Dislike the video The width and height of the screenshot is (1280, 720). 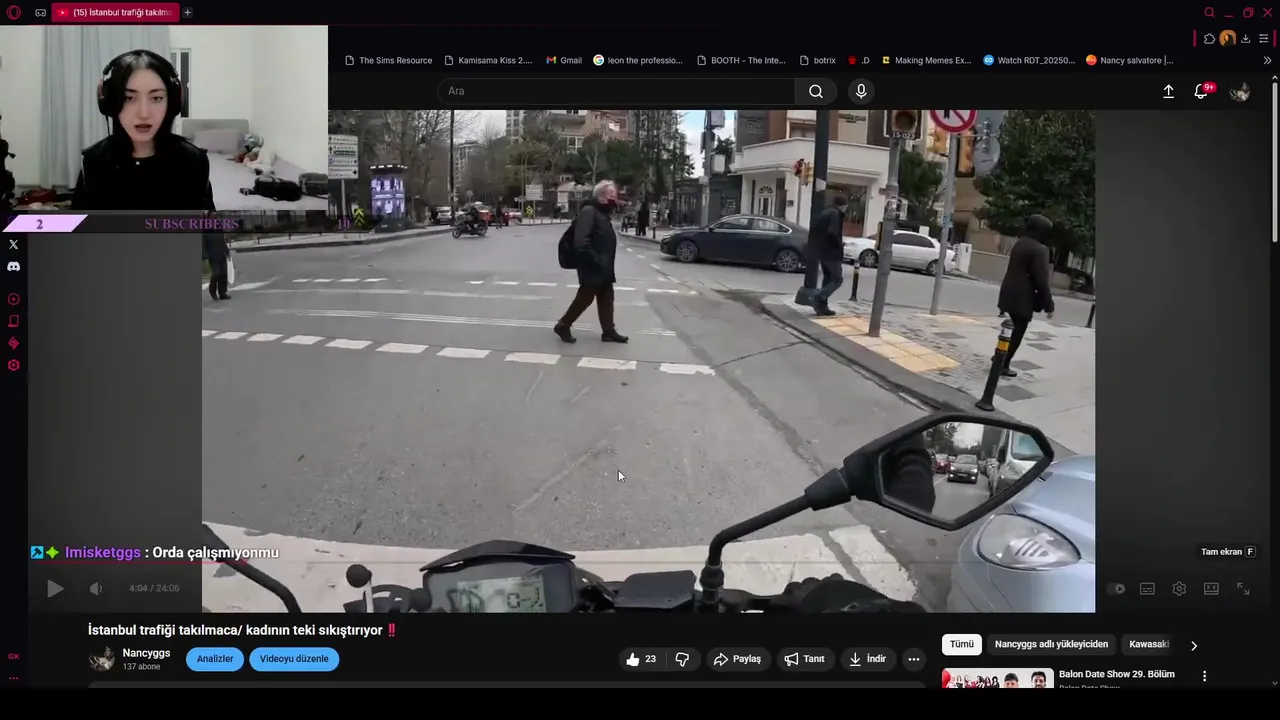click(682, 659)
